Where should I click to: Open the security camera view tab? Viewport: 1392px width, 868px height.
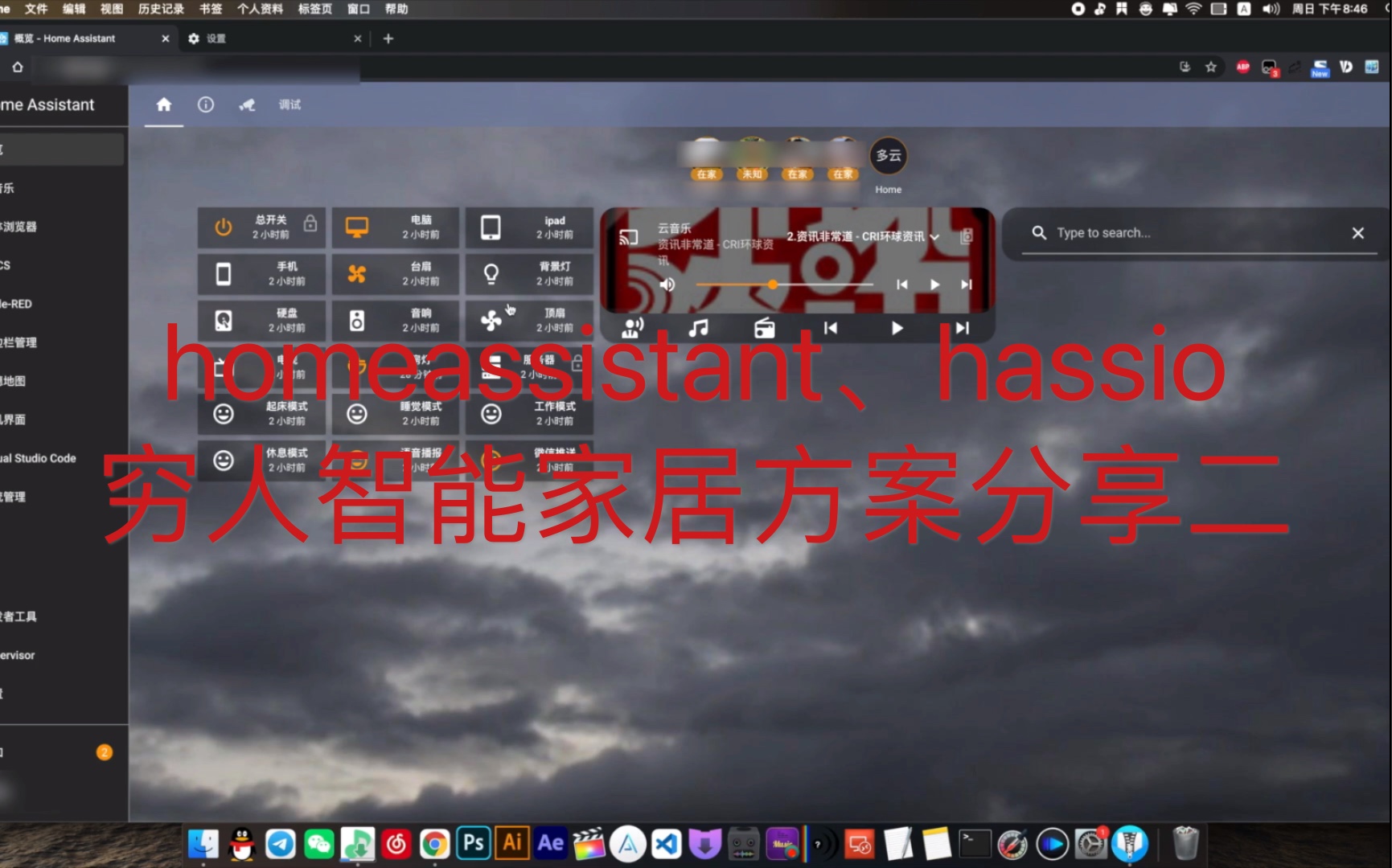tap(248, 104)
